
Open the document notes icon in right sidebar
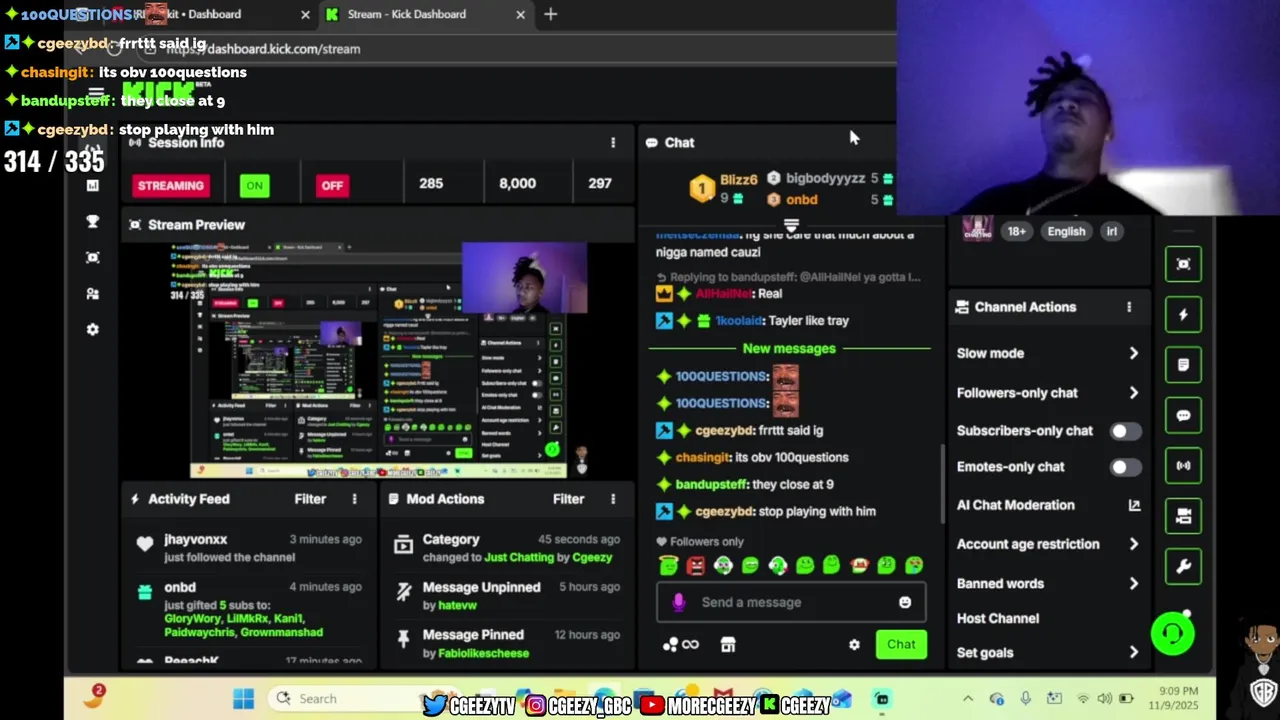tap(1183, 365)
